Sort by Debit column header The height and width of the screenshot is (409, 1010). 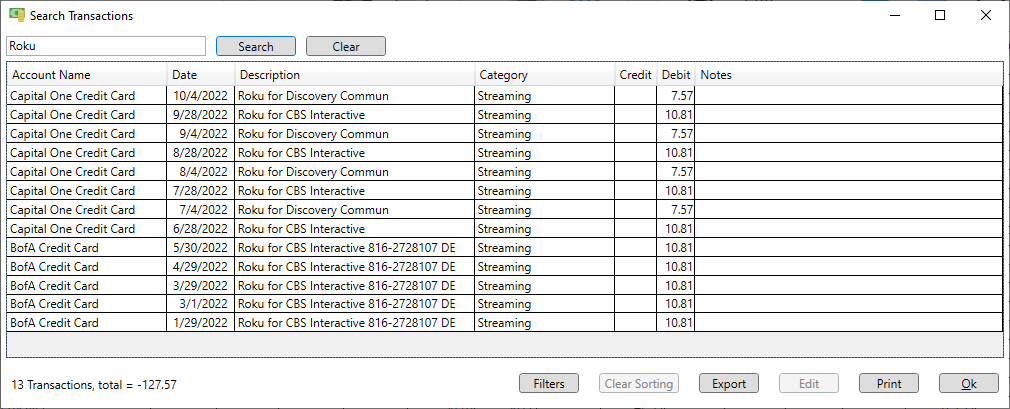coord(676,75)
